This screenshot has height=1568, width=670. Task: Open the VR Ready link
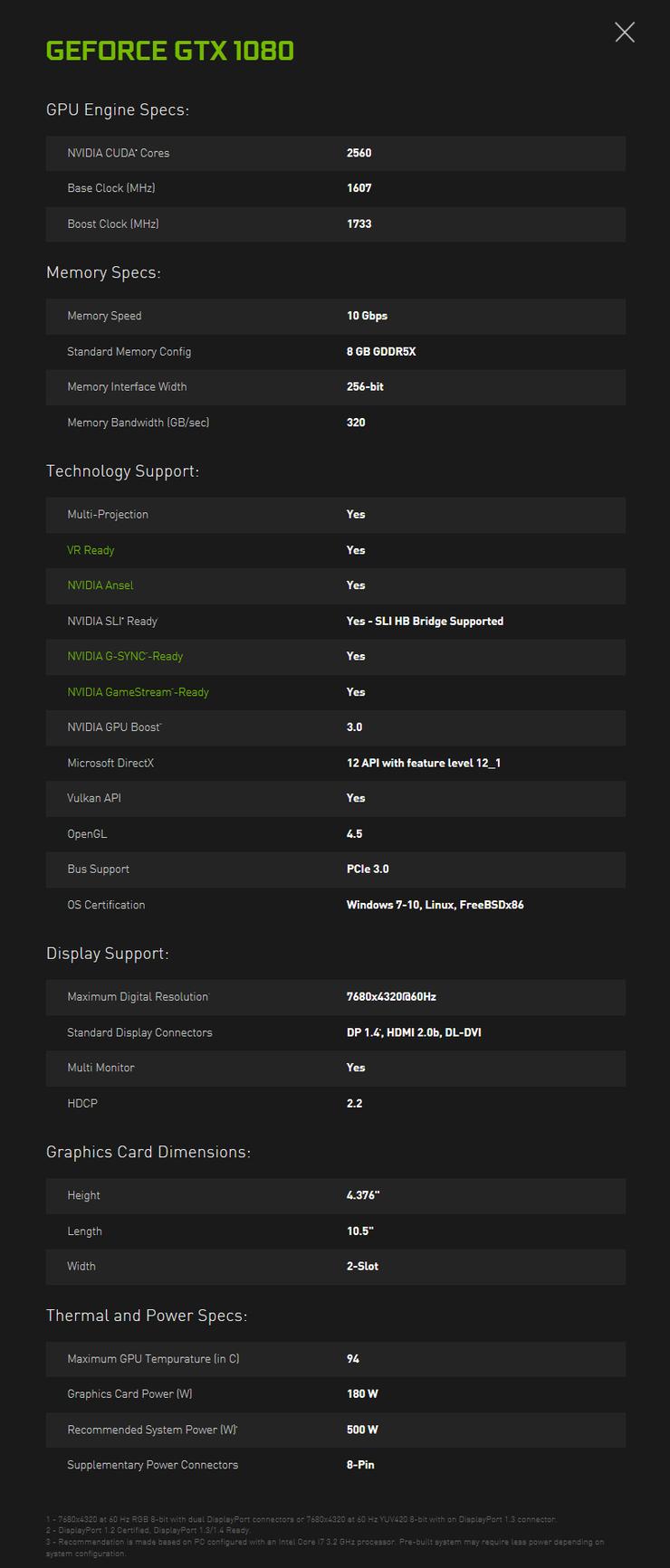pyautogui.click(x=91, y=550)
